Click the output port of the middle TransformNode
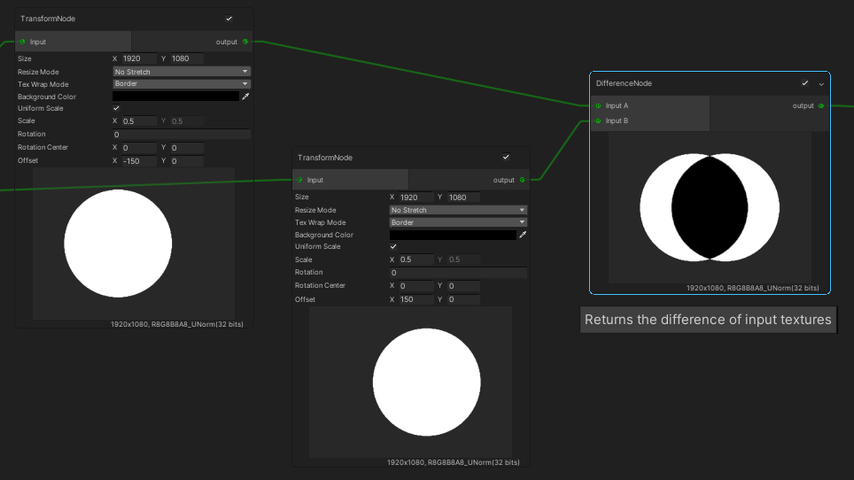 (x=522, y=180)
